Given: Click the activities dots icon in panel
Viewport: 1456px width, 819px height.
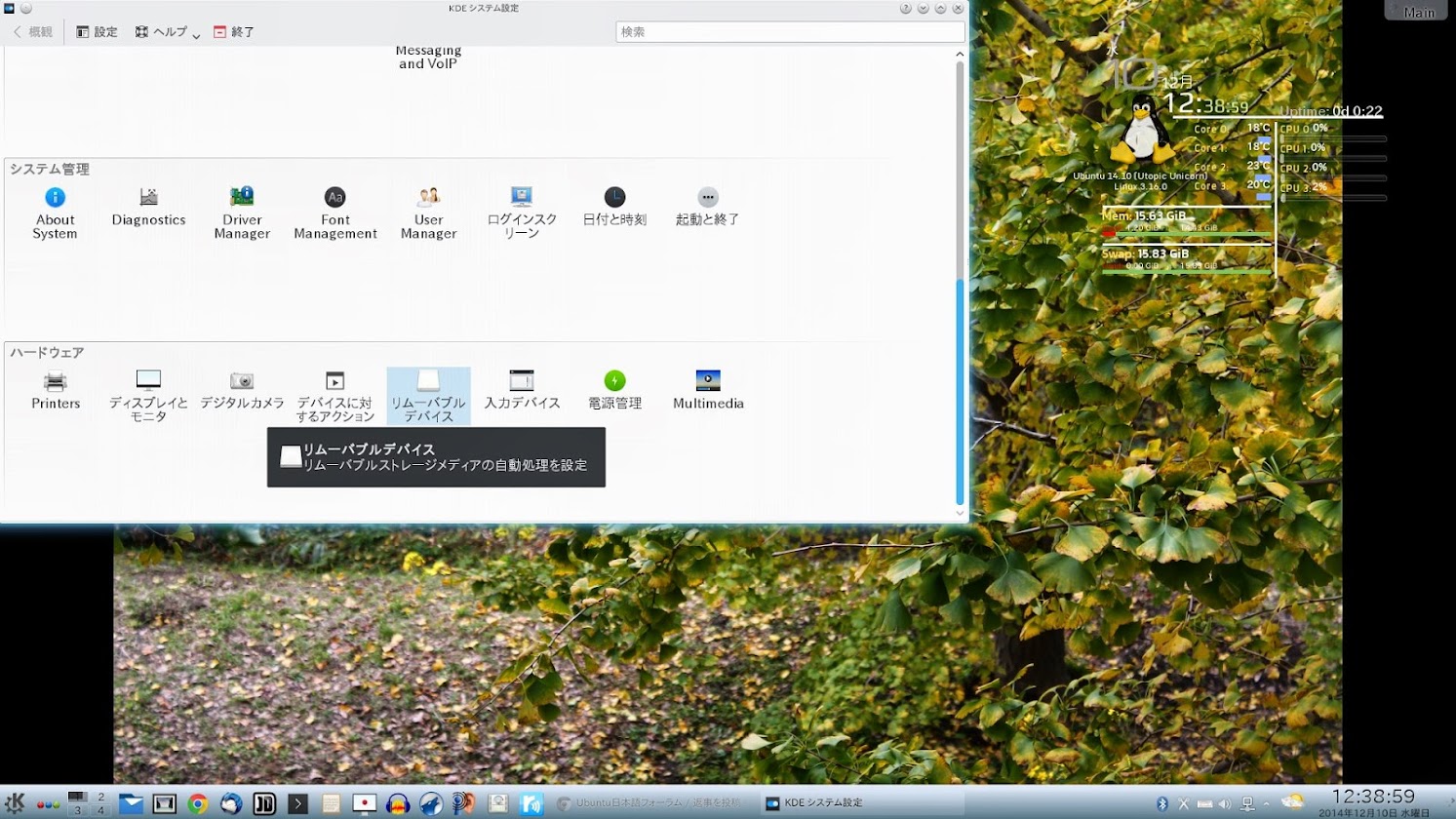Looking at the screenshot, I should click(48, 804).
